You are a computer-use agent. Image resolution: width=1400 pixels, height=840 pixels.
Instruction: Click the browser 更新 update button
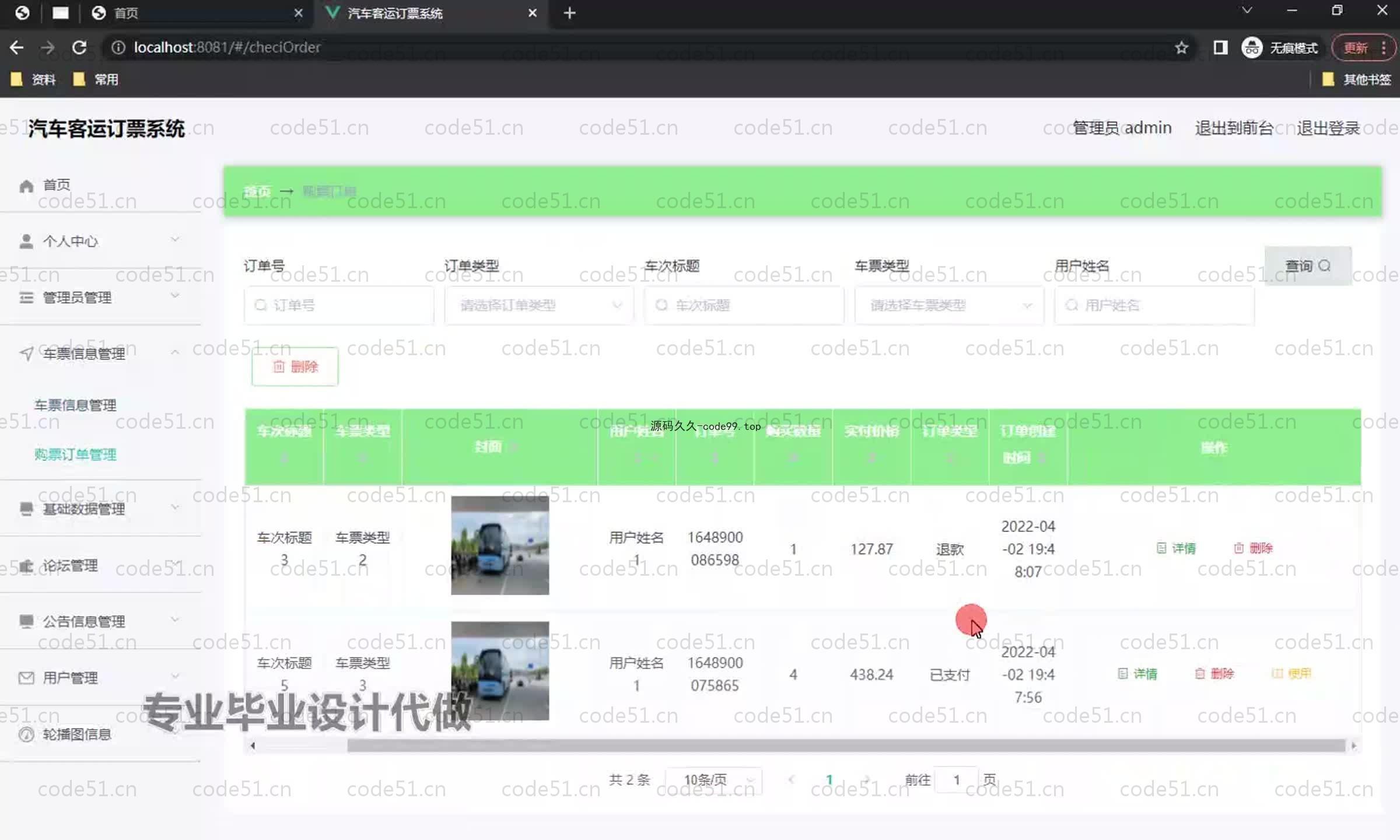click(1363, 47)
